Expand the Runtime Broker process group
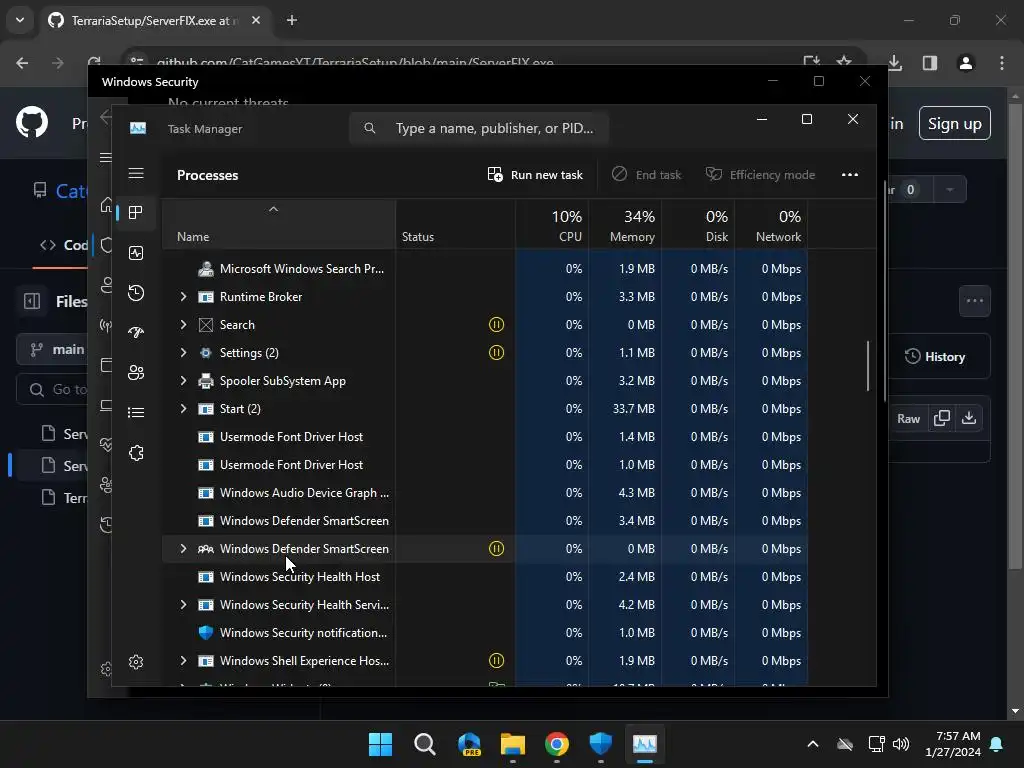Image resolution: width=1024 pixels, height=768 pixels. click(x=184, y=296)
